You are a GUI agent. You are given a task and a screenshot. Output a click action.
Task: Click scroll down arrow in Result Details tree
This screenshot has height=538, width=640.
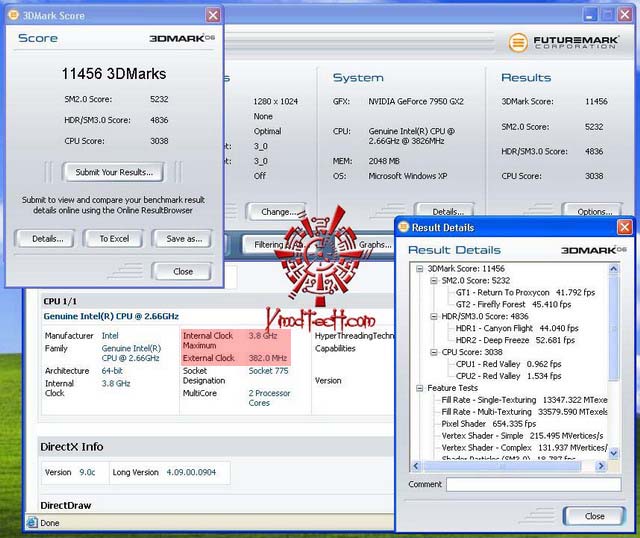(x=613, y=453)
